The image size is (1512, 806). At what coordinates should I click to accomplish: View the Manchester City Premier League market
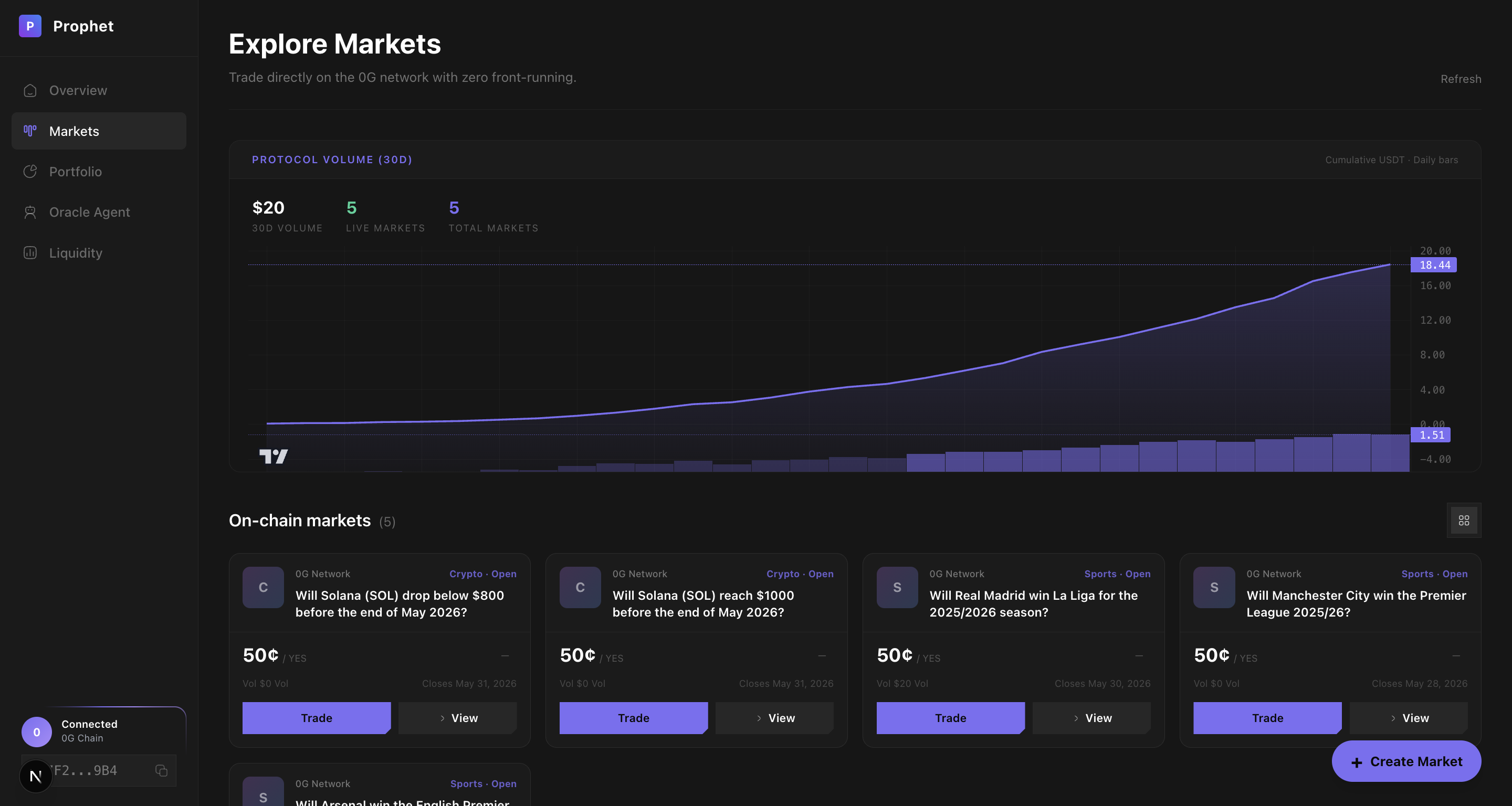click(x=1408, y=718)
